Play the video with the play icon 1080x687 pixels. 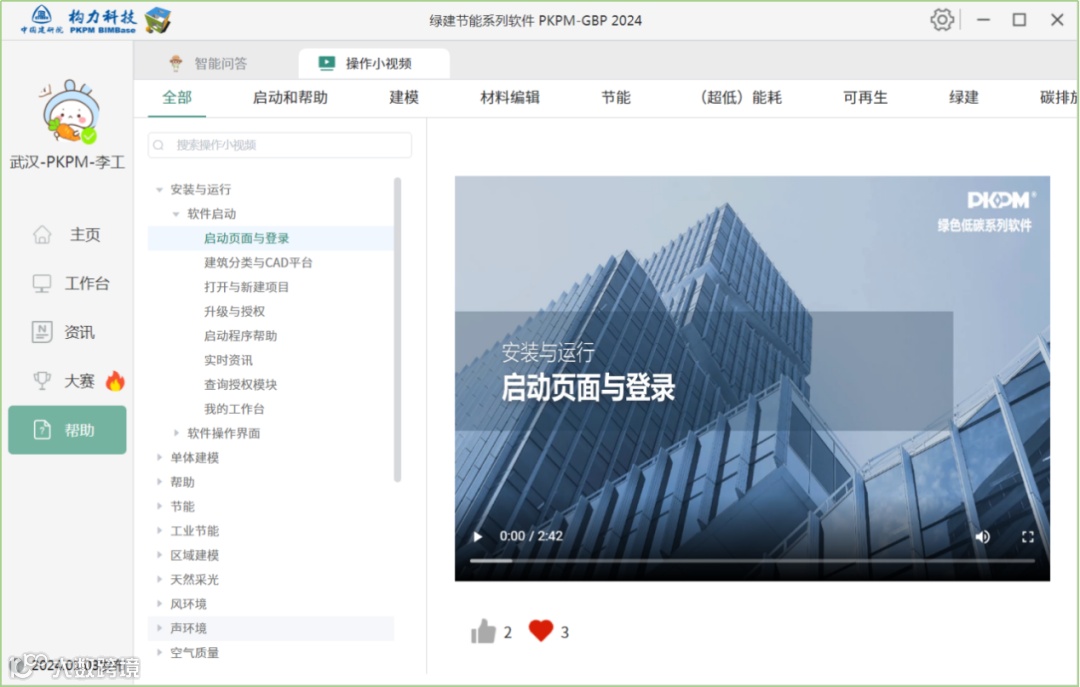477,537
